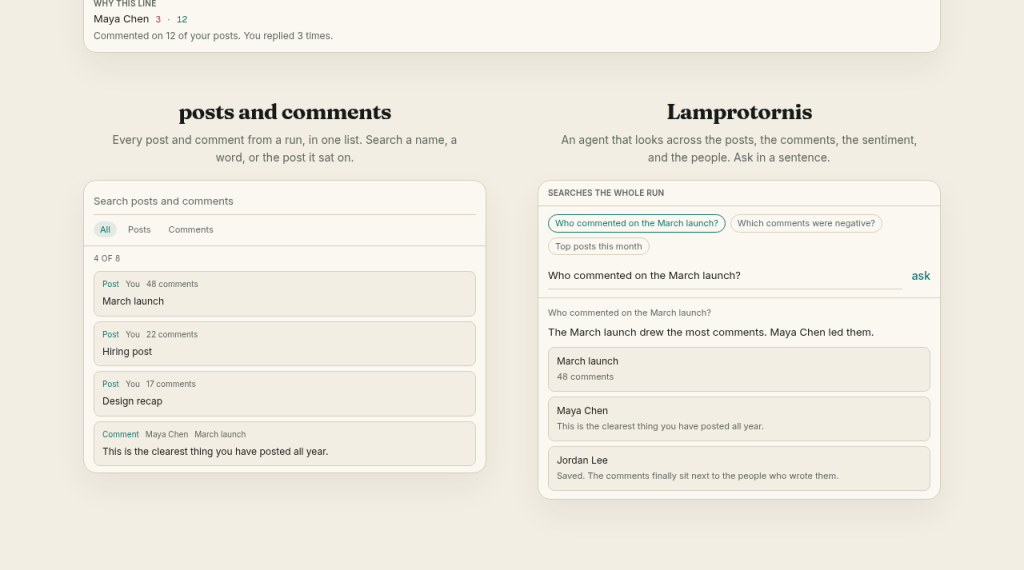Choose 'Who commented on the March launch?' suggestion
Image resolution: width=1024 pixels, height=570 pixels.
pyautogui.click(x=637, y=223)
